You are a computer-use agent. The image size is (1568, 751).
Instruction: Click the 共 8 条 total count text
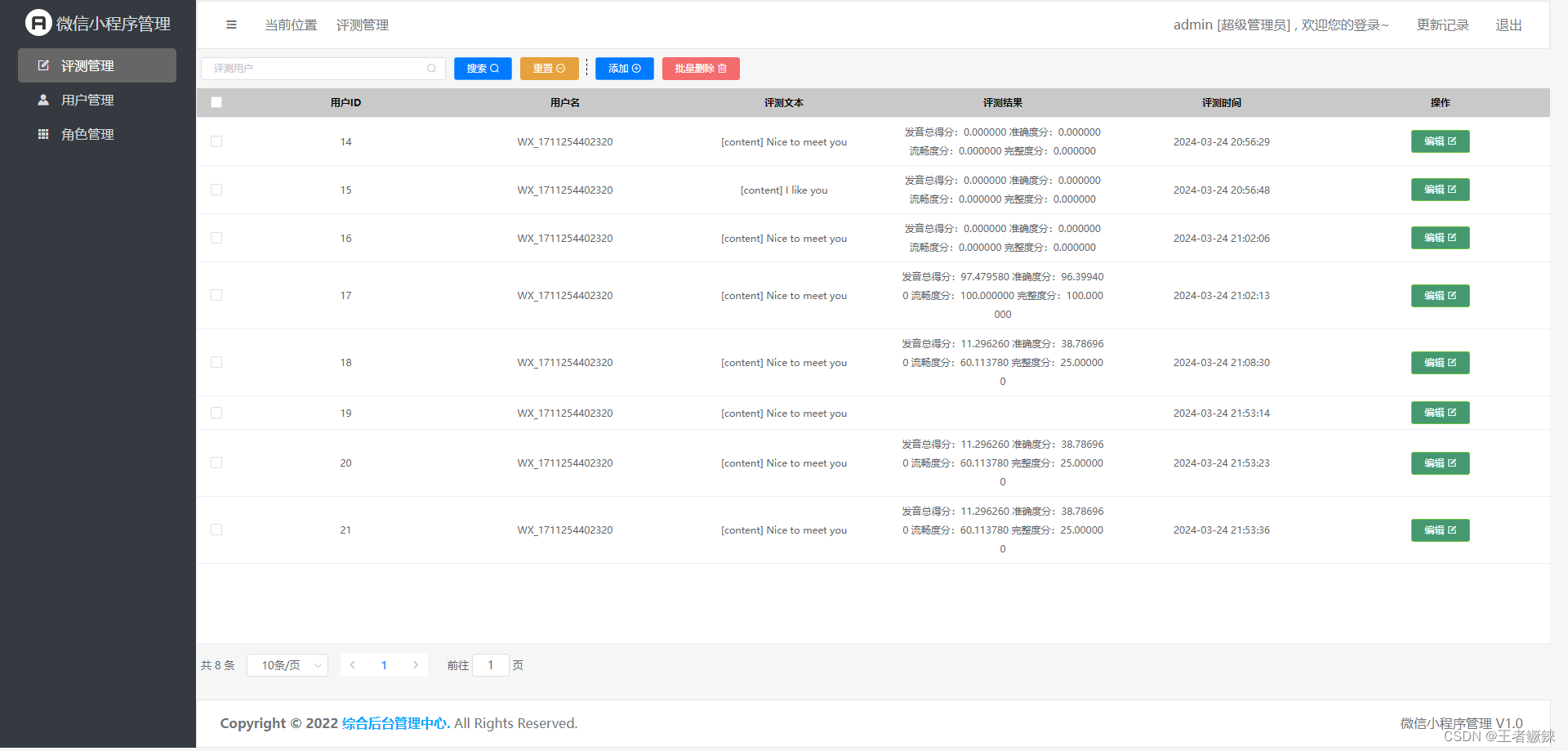pos(218,665)
